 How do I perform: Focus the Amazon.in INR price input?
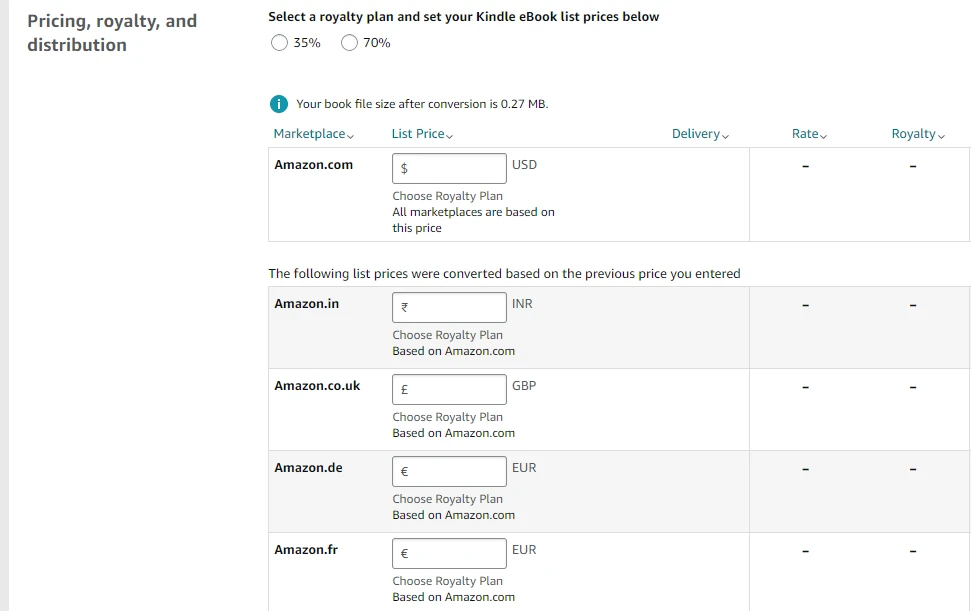450,307
